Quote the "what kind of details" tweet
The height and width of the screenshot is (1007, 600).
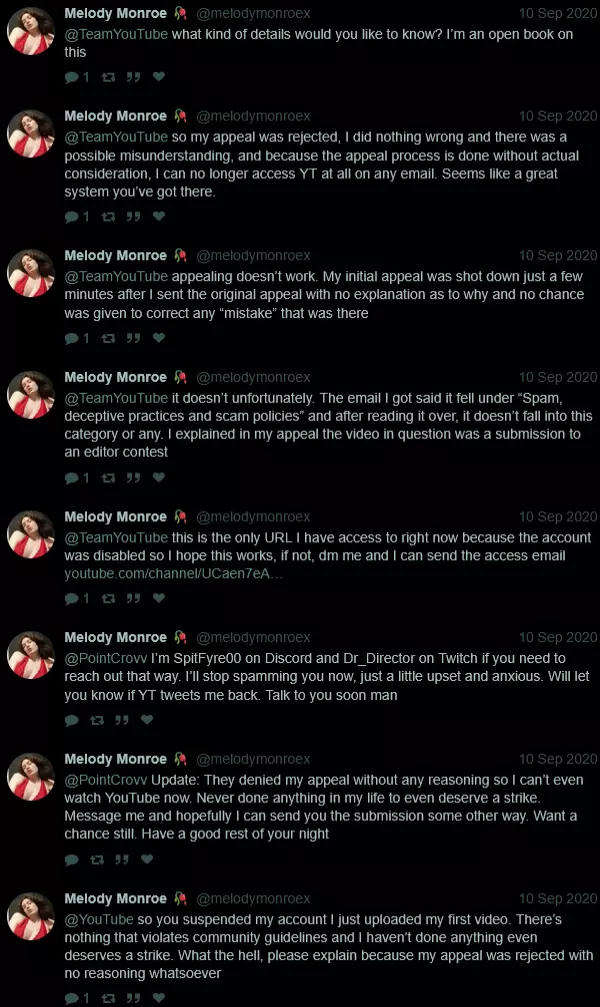(133, 77)
